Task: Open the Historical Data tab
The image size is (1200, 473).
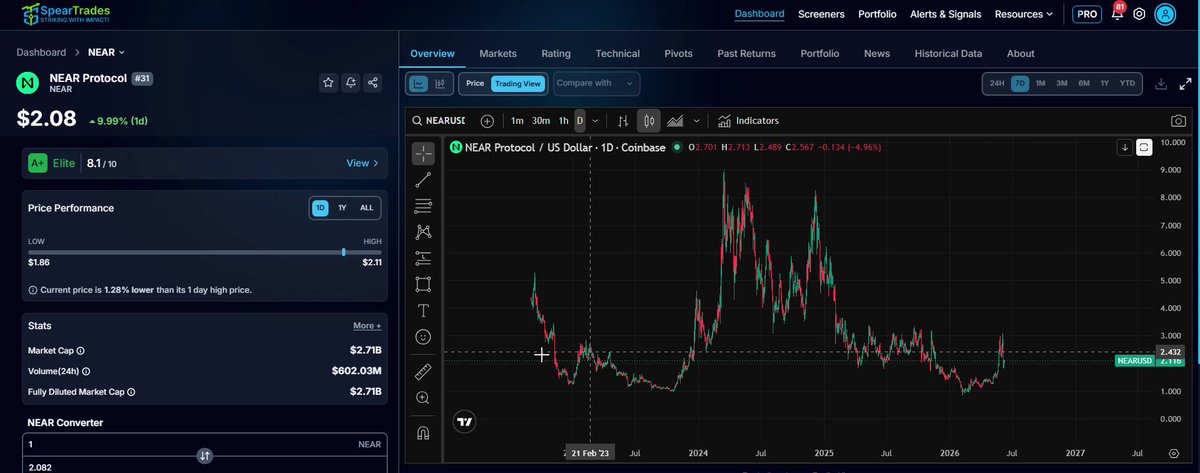Action: [x=948, y=54]
